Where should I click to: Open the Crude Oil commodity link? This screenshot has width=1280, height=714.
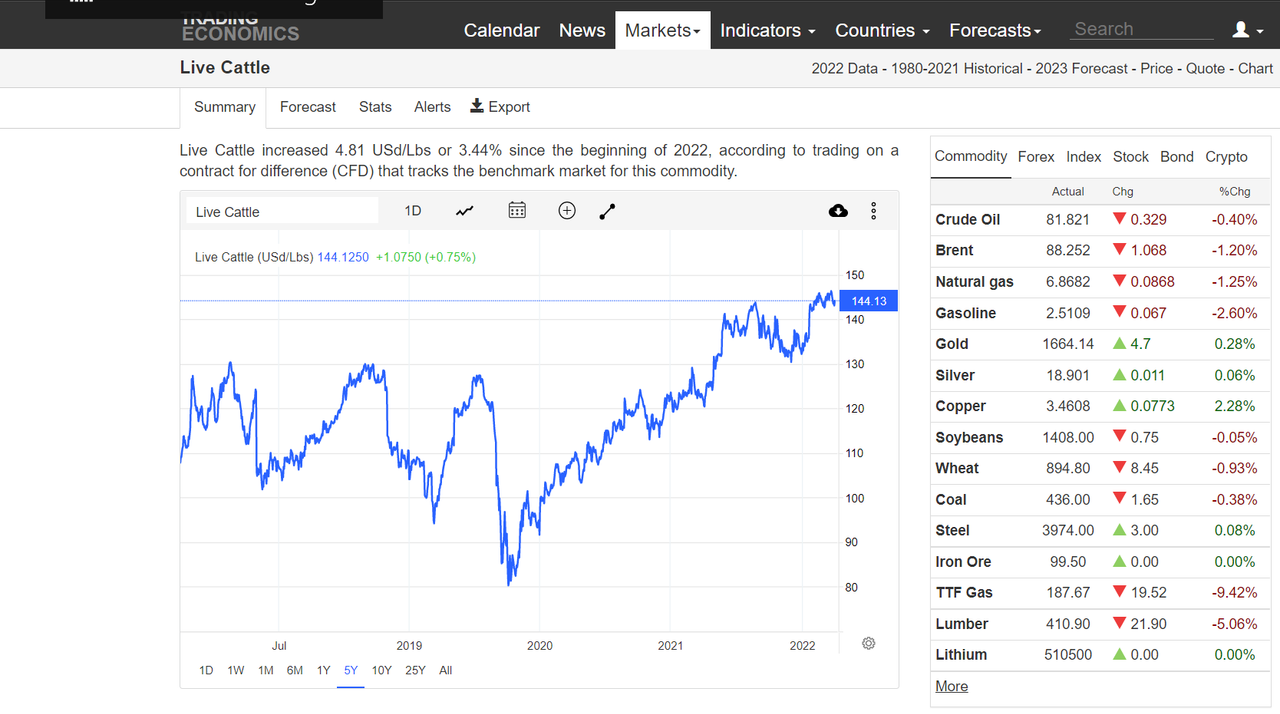point(968,219)
